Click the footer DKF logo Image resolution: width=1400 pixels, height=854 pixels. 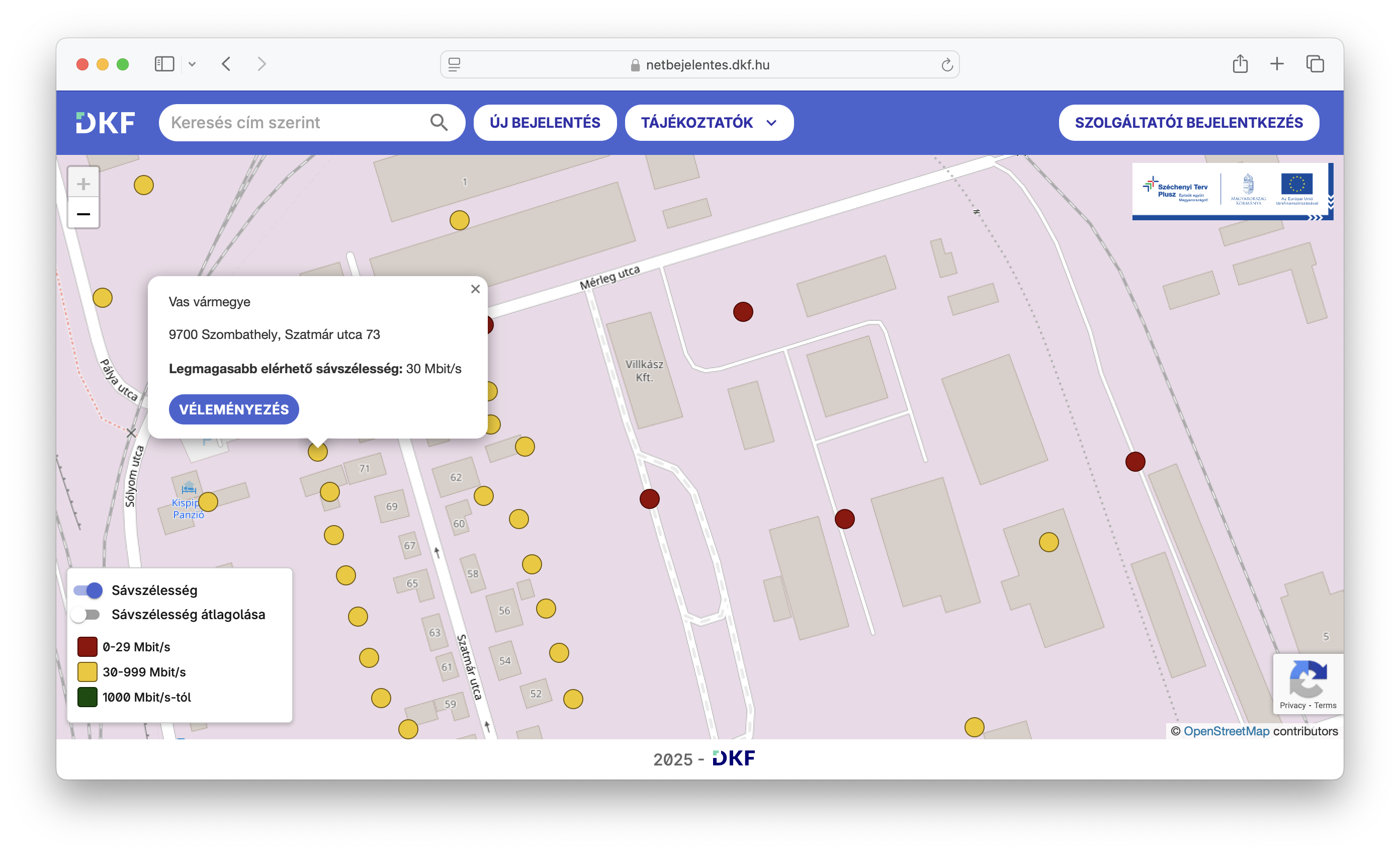pos(734,758)
